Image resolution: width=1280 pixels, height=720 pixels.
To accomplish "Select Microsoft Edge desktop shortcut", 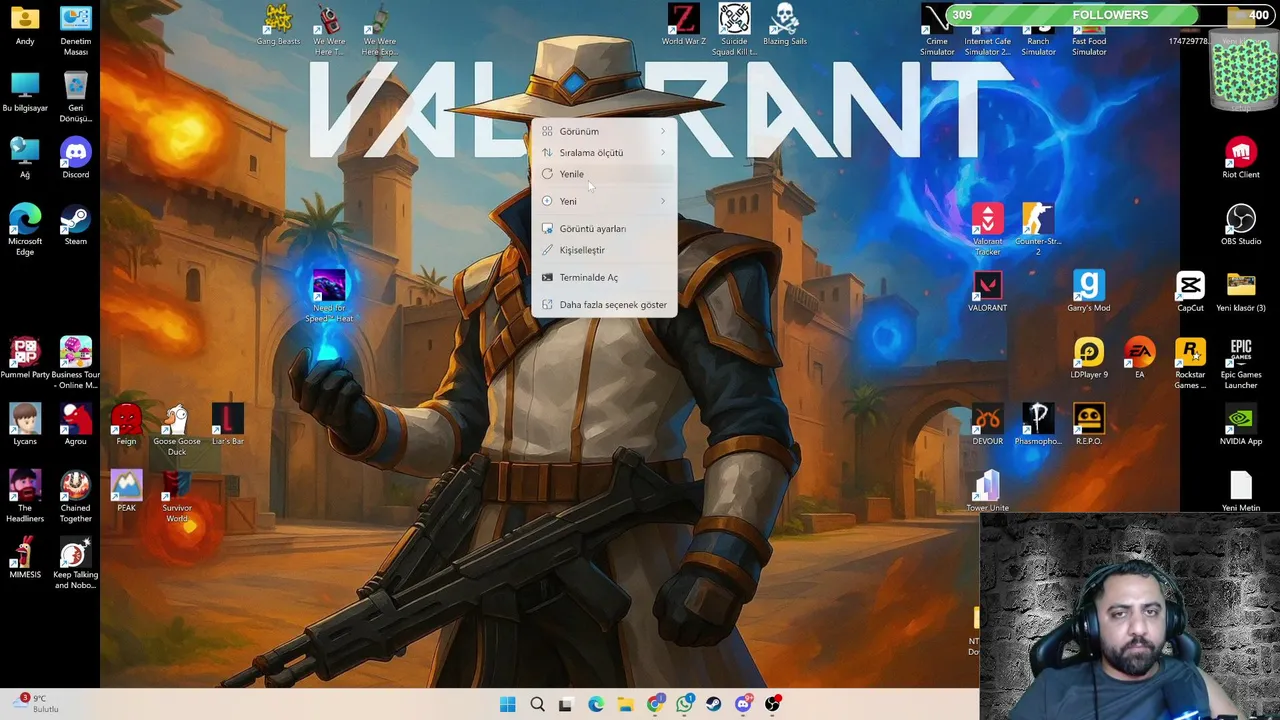I will (25, 230).
